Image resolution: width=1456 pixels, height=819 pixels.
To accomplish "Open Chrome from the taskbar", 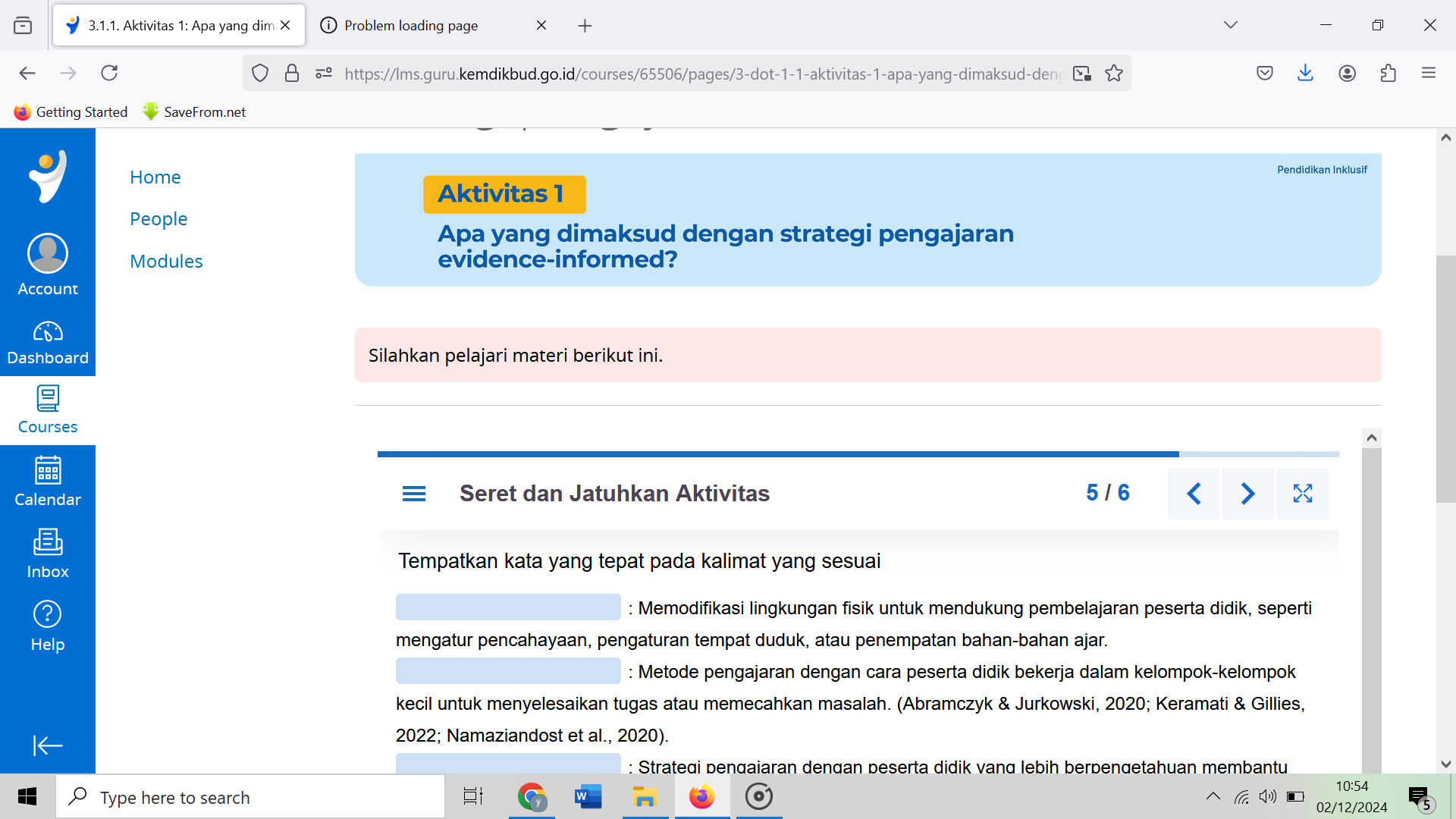I will pos(532,797).
